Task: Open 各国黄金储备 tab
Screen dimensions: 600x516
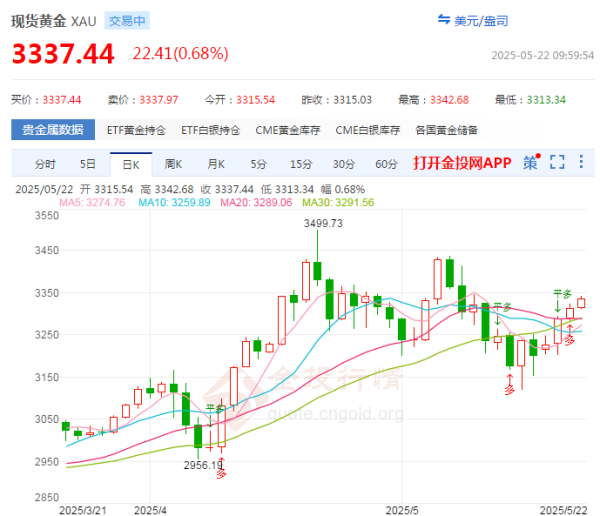Action: [x=447, y=130]
